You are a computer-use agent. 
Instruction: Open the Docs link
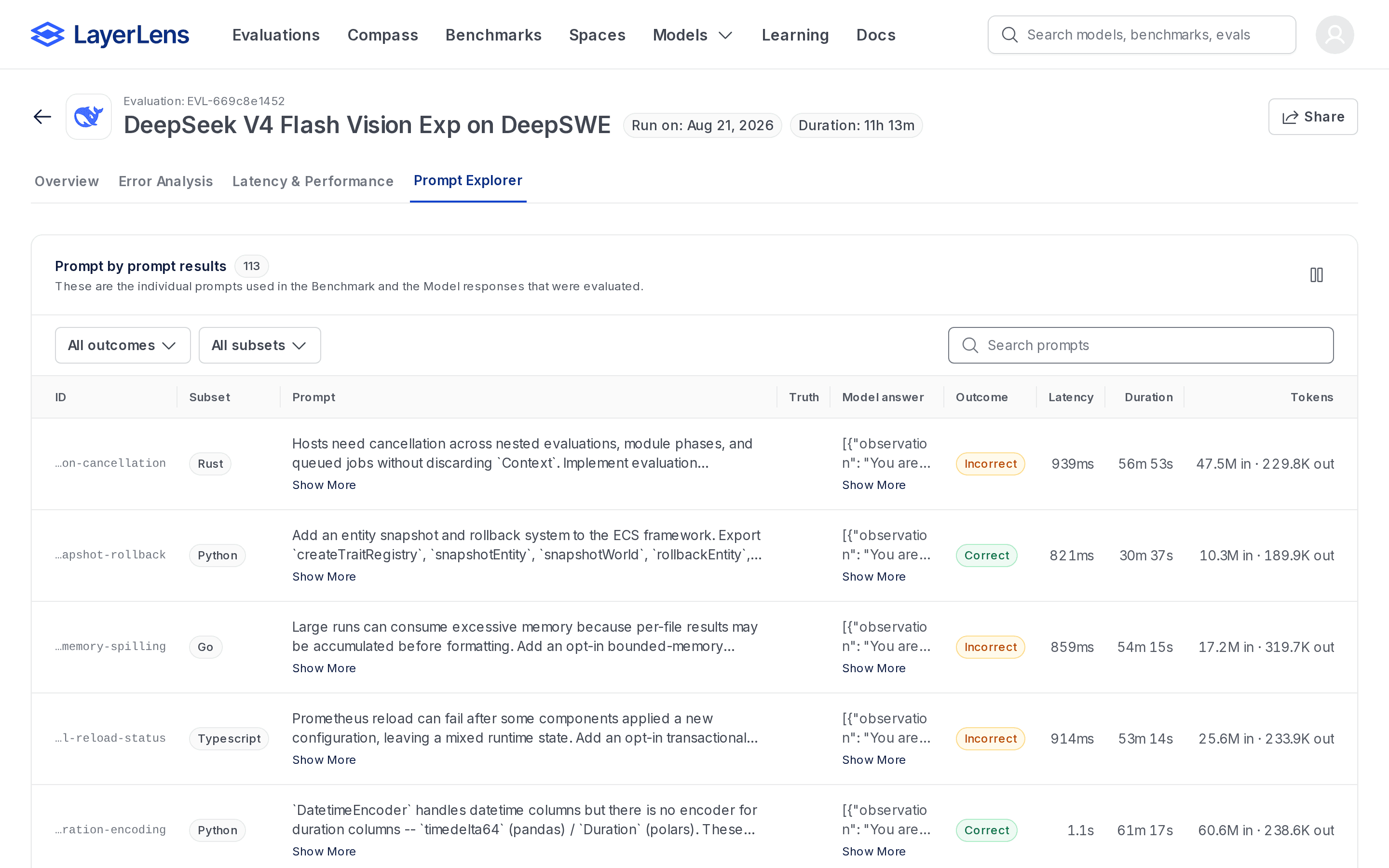(x=876, y=35)
